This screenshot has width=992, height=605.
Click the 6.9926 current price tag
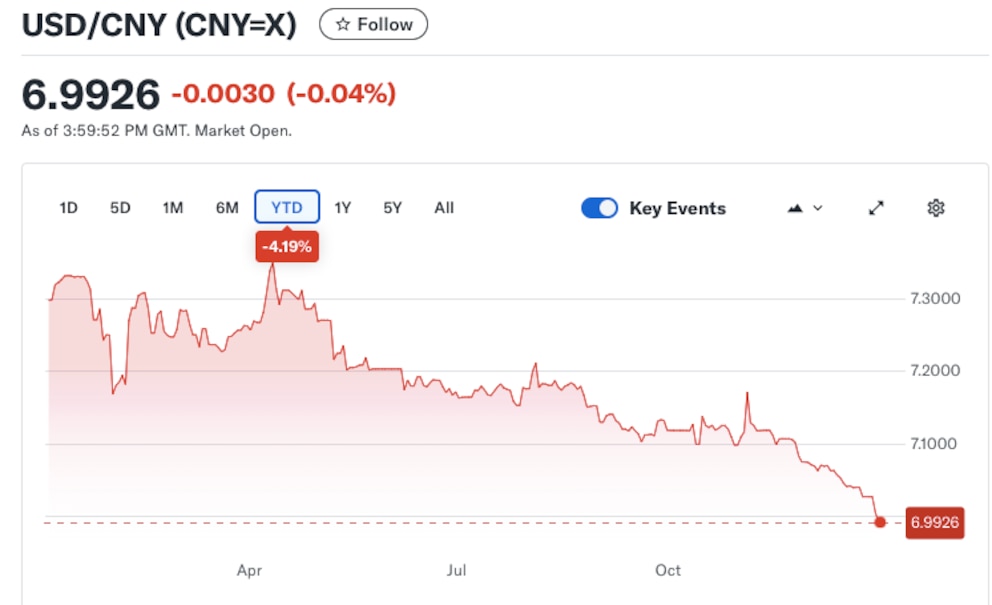935,522
